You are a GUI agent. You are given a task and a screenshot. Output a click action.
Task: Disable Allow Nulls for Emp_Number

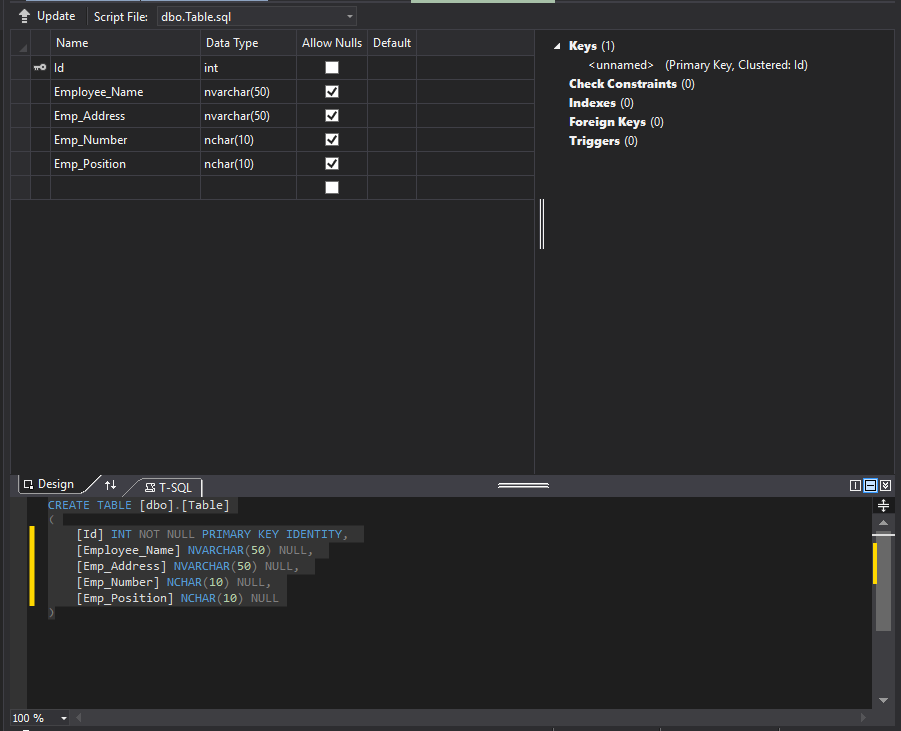pyautogui.click(x=333, y=139)
